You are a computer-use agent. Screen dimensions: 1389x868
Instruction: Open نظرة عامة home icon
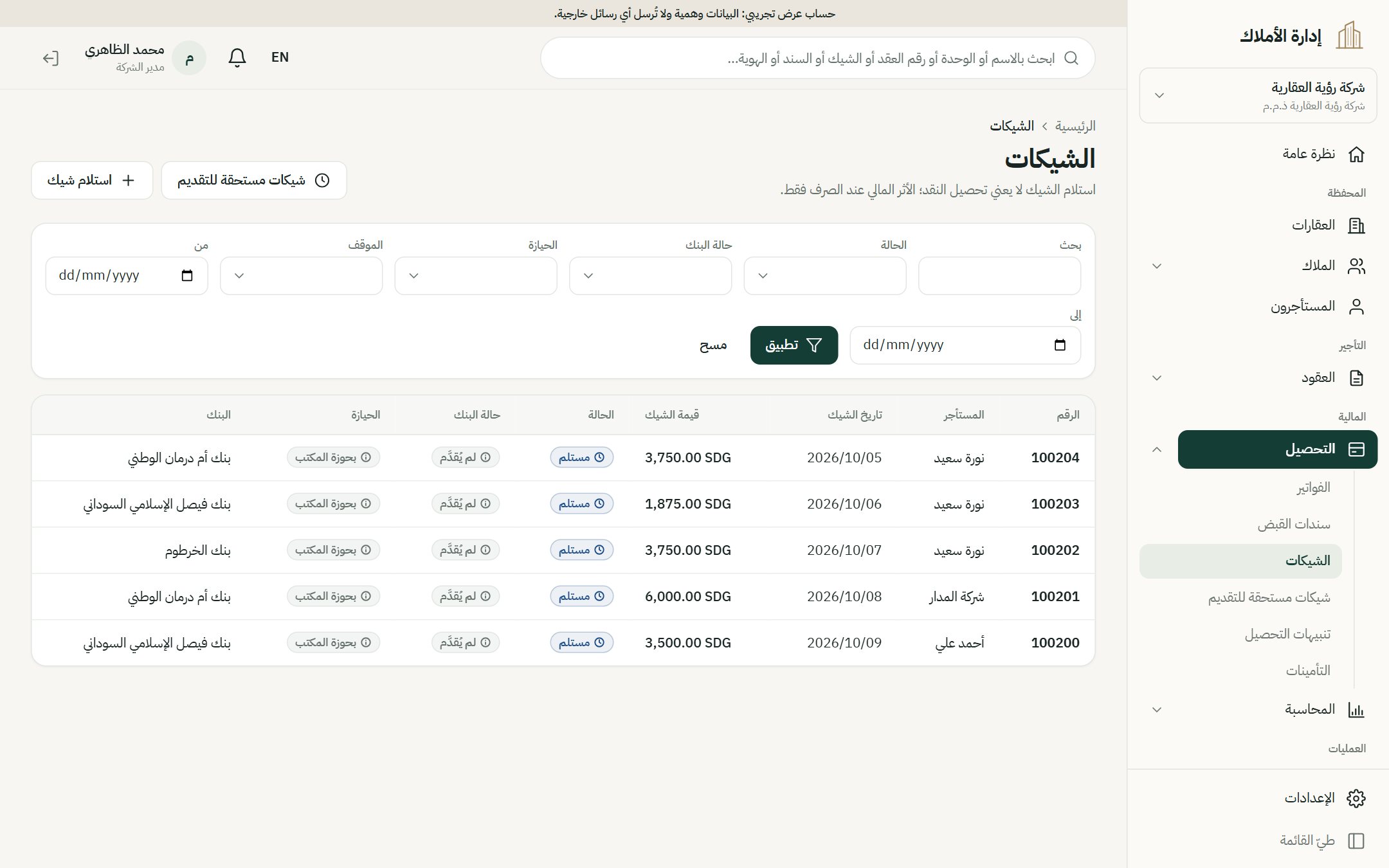click(1356, 154)
